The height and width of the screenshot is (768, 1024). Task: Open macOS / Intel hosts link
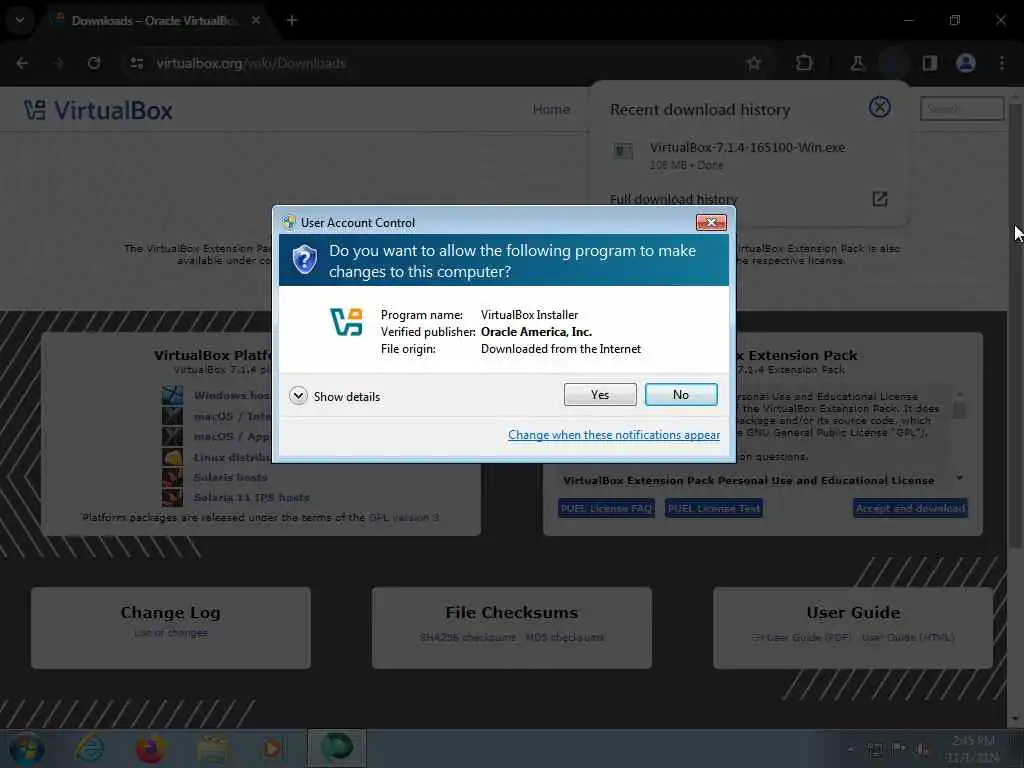click(232, 416)
